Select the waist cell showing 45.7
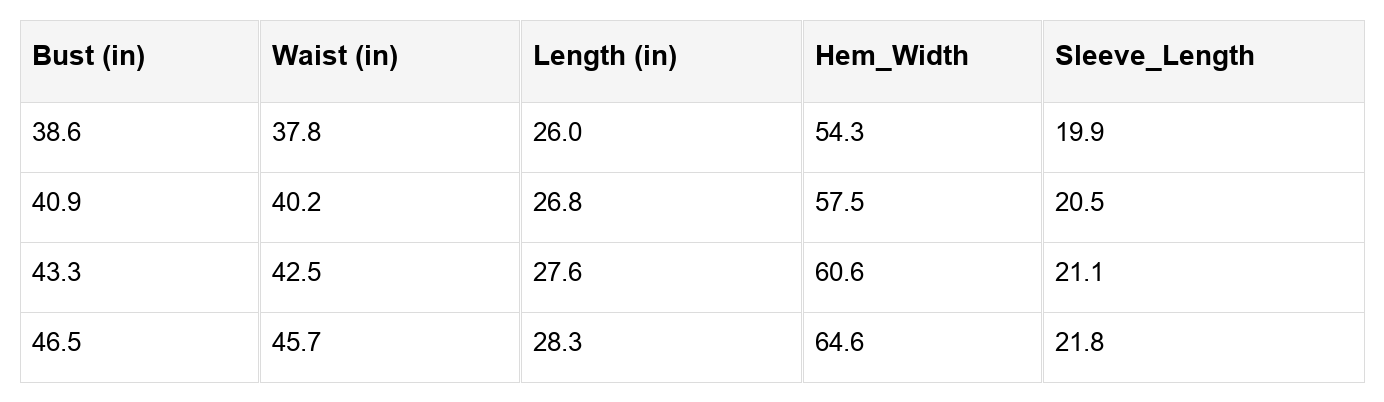 [297, 343]
